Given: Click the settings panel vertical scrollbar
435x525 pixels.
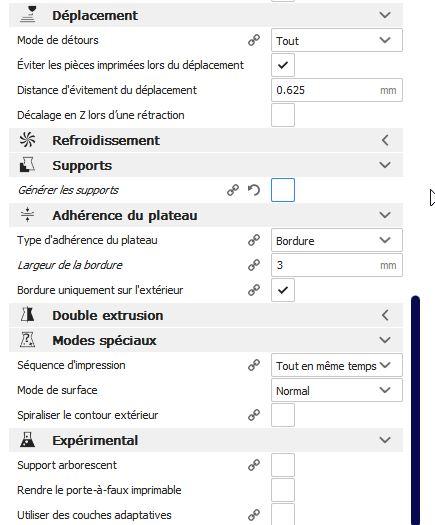Looking at the screenshot, I should click(416, 410).
